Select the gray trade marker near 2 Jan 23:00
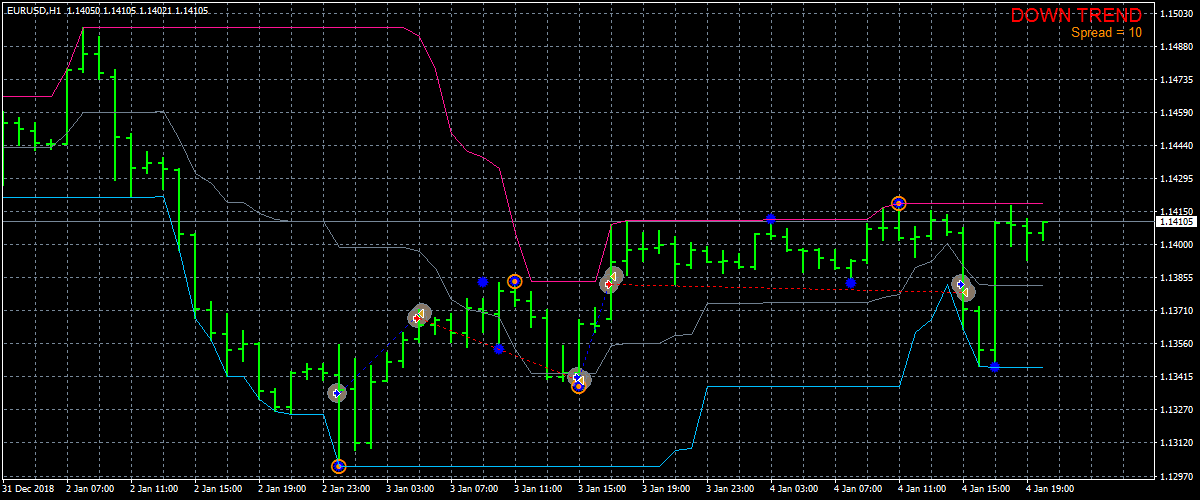This screenshot has height=500, width=1200. (337, 393)
